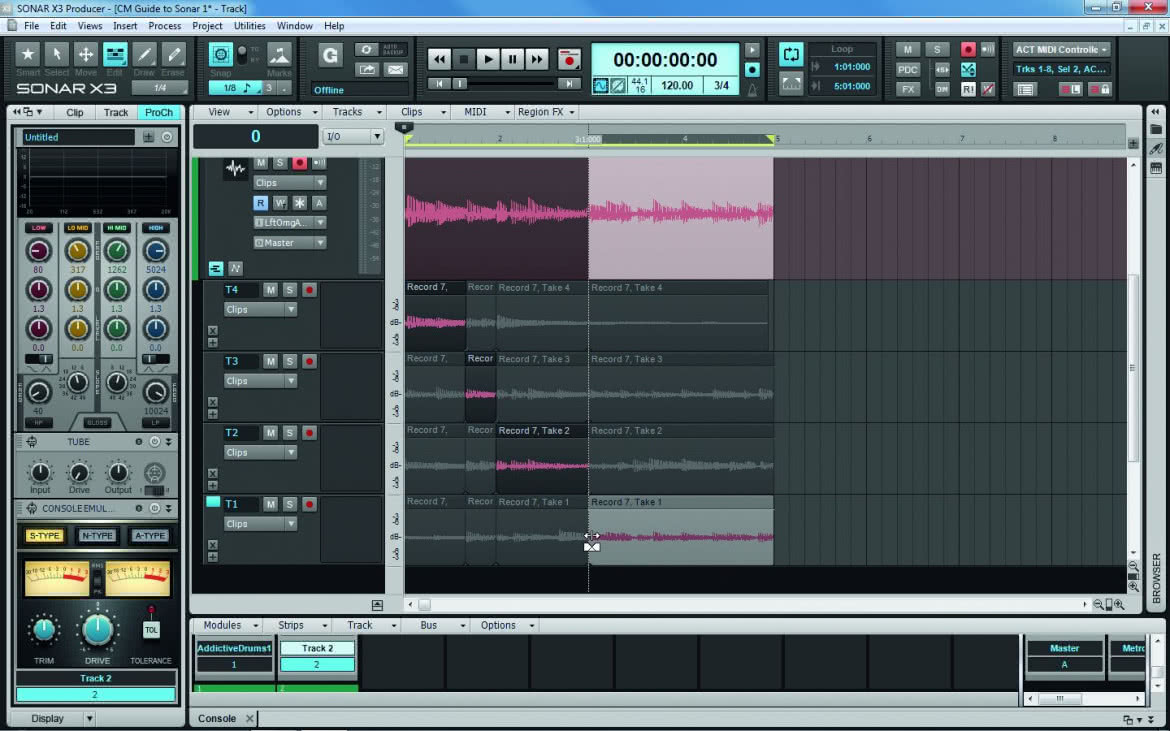1170x731 pixels.
Task: Switch to the Clip inspector tab
Action: (x=75, y=113)
